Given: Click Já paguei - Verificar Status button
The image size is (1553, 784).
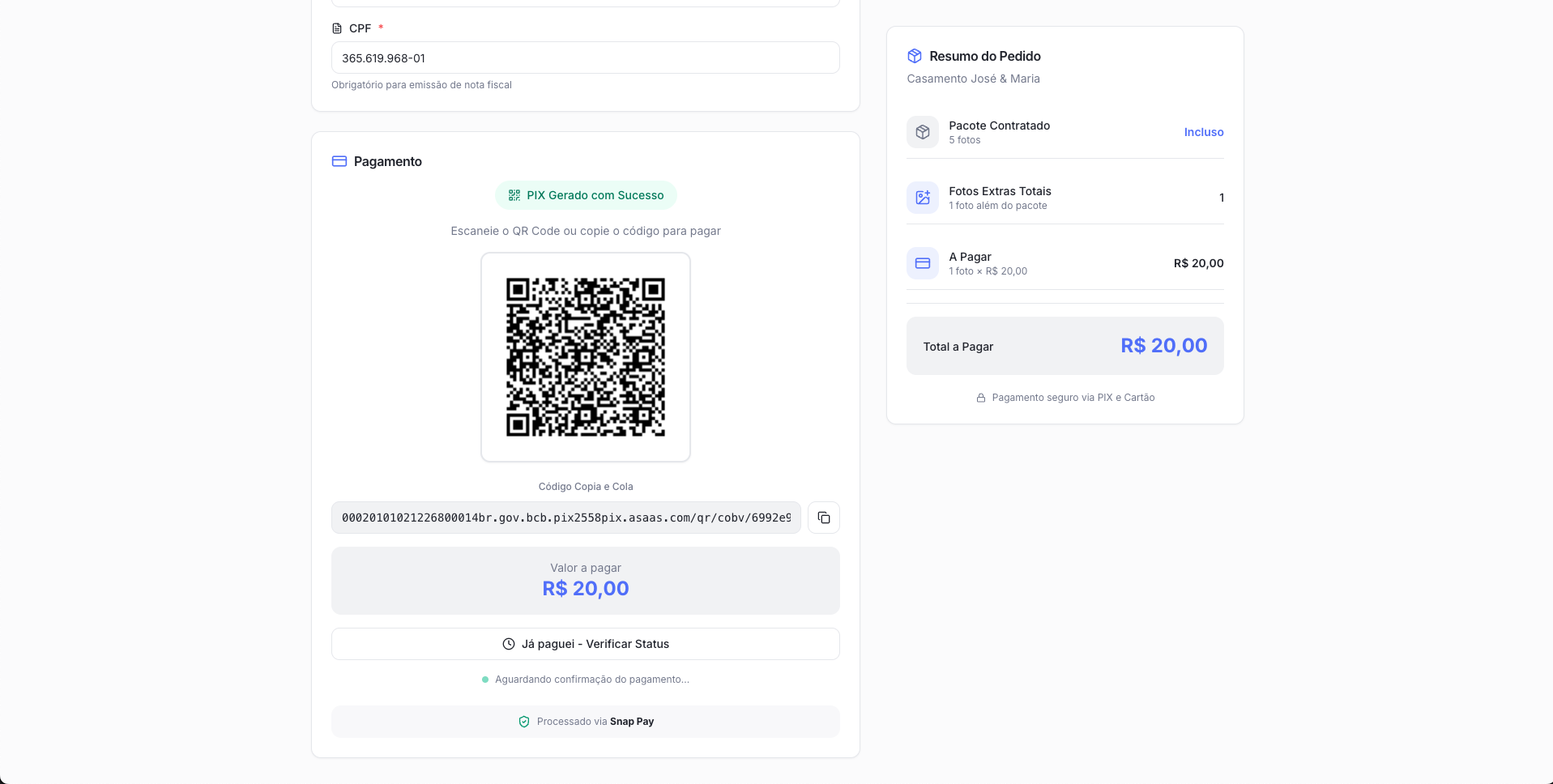Looking at the screenshot, I should [x=586, y=644].
